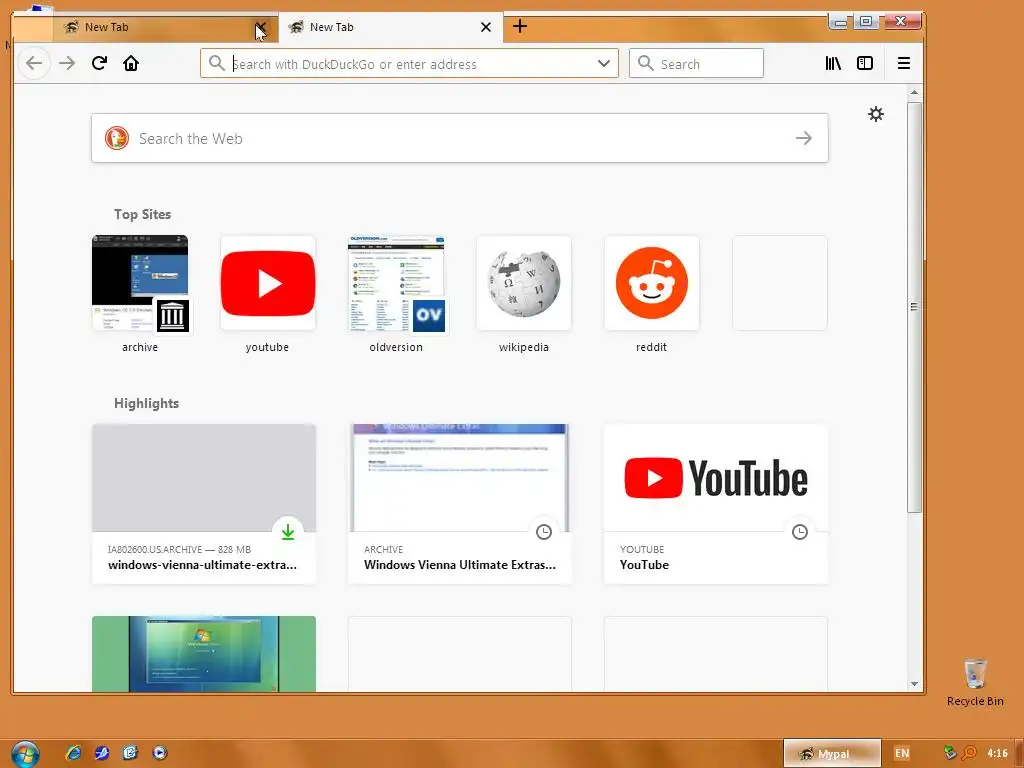The width and height of the screenshot is (1024, 768).
Task: Open the Library icon
Action: [833, 63]
